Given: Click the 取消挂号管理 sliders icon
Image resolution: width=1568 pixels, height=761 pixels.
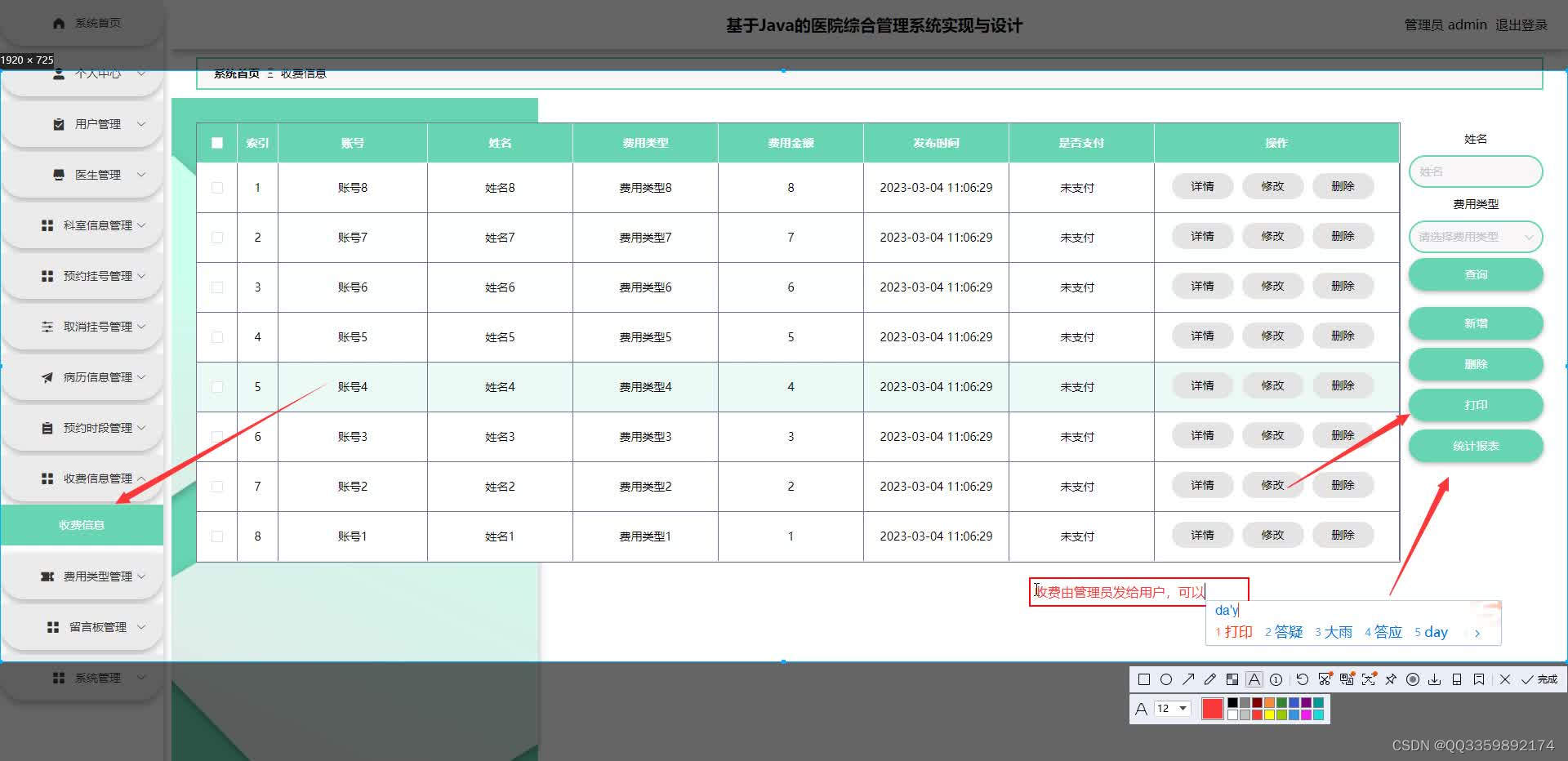Looking at the screenshot, I should (x=47, y=327).
